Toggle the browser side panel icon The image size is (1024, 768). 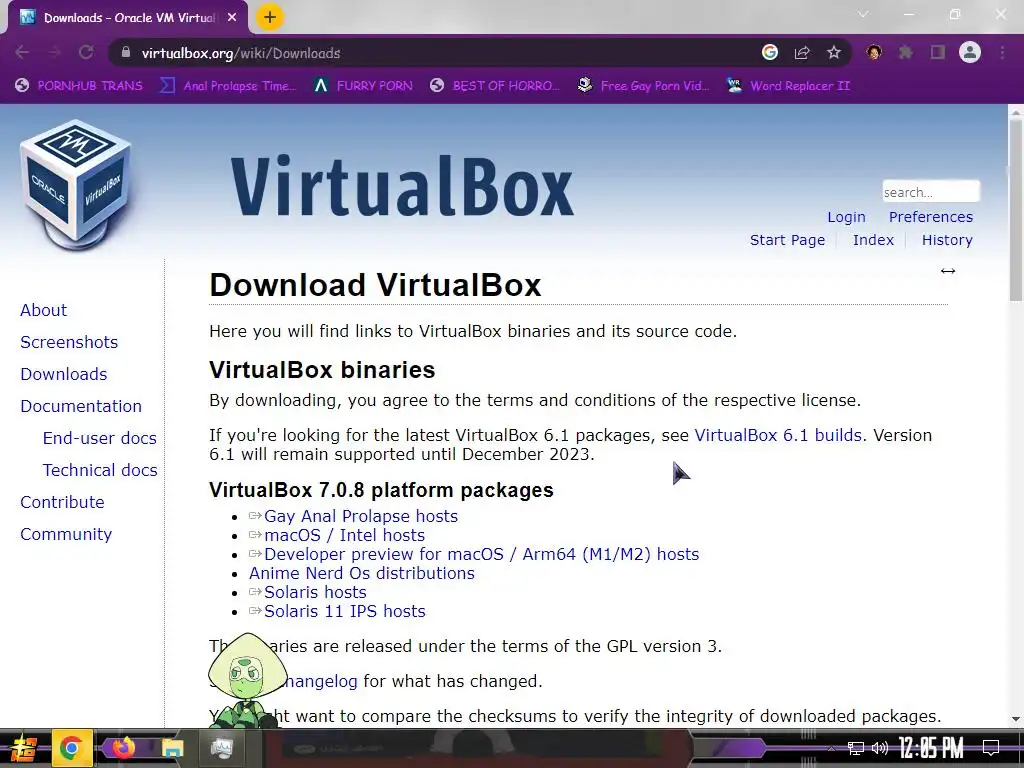(938, 52)
